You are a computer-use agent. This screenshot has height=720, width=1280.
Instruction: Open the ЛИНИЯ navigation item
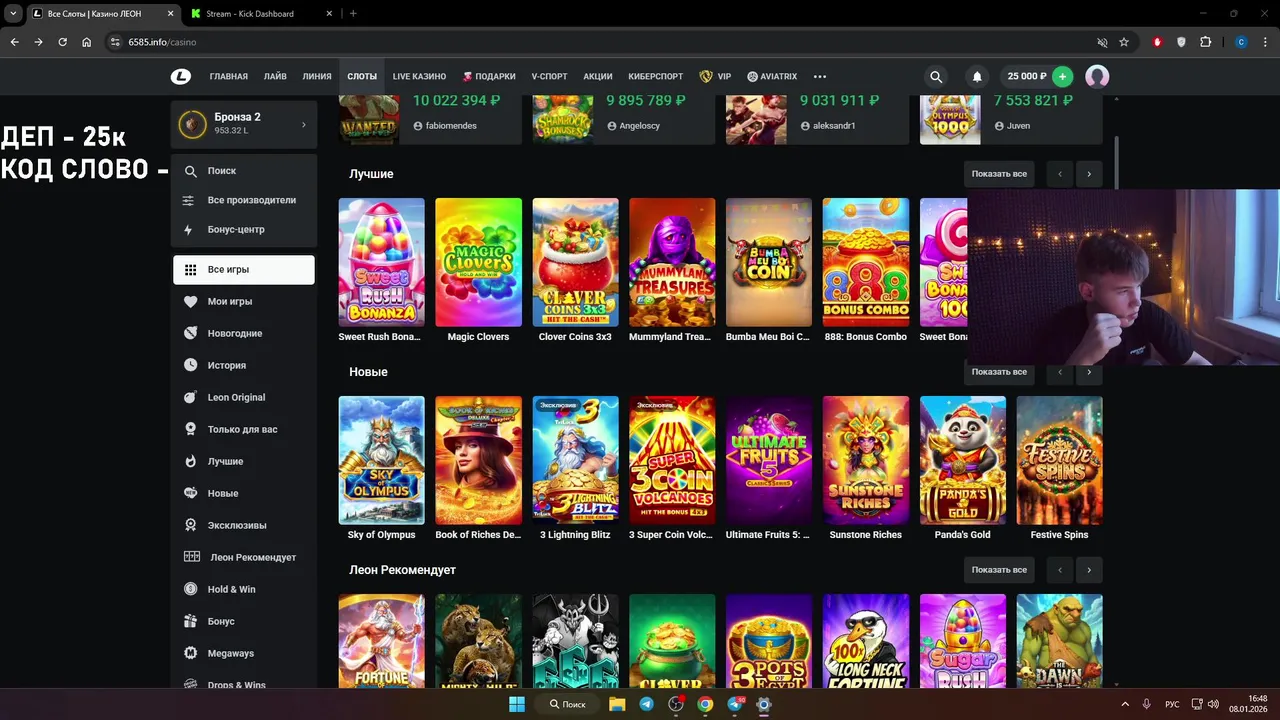pyautogui.click(x=317, y=76)
